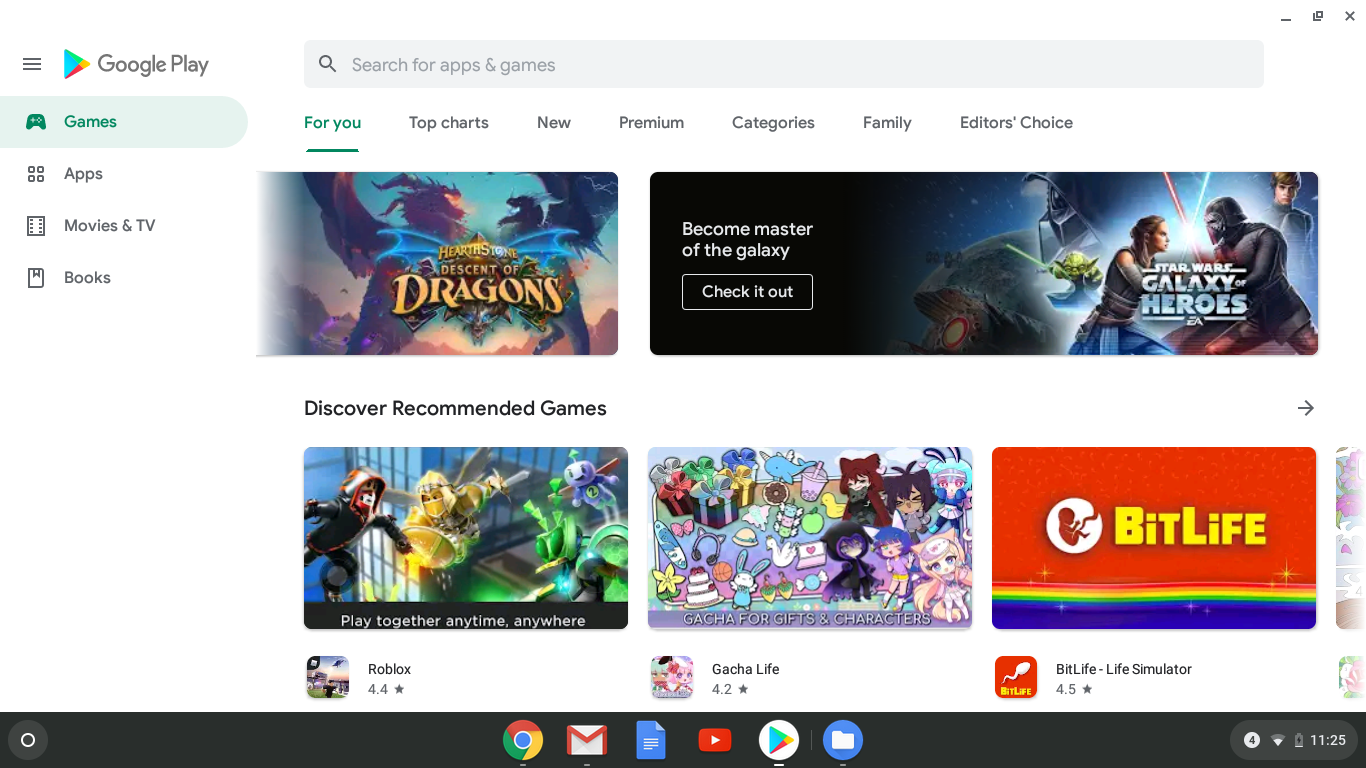1366x768 pixels.
Task: Open the Categories tab
Action: (x=773, y=123)
